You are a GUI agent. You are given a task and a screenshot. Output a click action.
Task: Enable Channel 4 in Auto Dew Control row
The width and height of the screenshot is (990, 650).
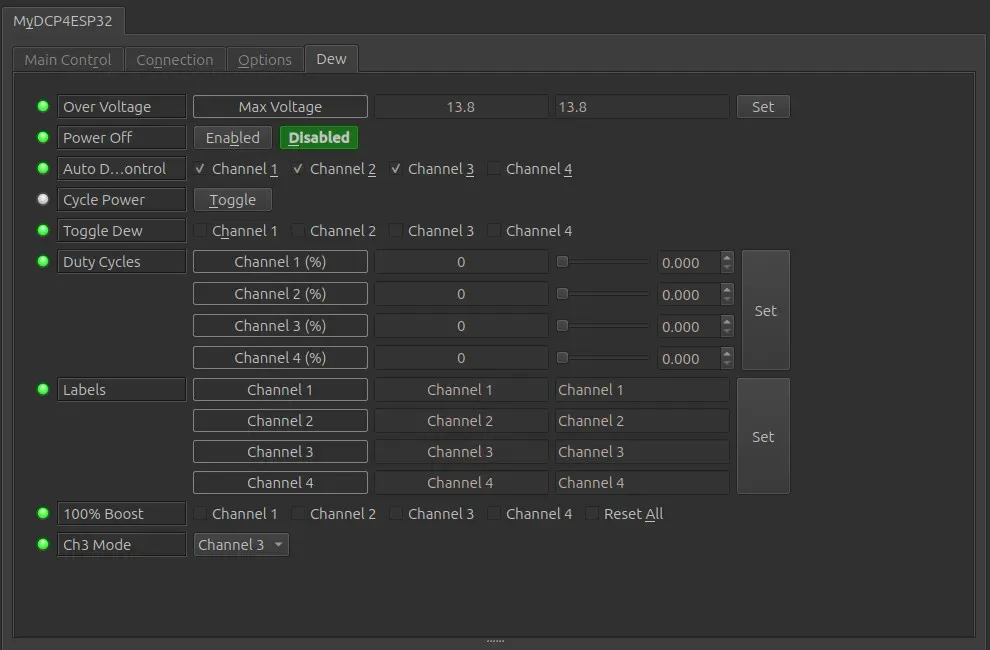tap(494, 169)
